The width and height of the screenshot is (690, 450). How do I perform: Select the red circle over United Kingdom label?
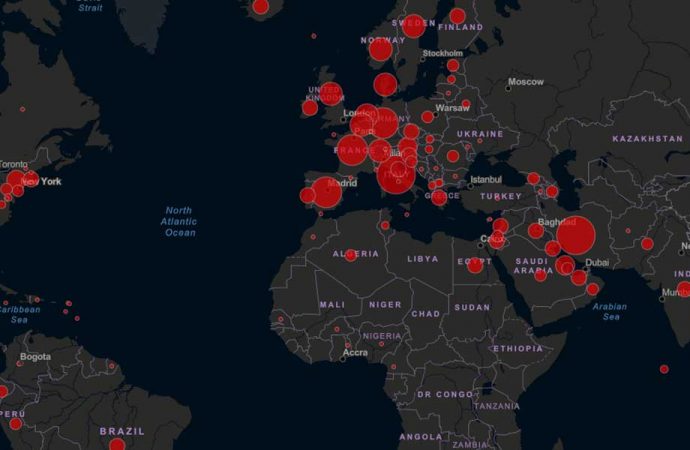pos(330,94)
